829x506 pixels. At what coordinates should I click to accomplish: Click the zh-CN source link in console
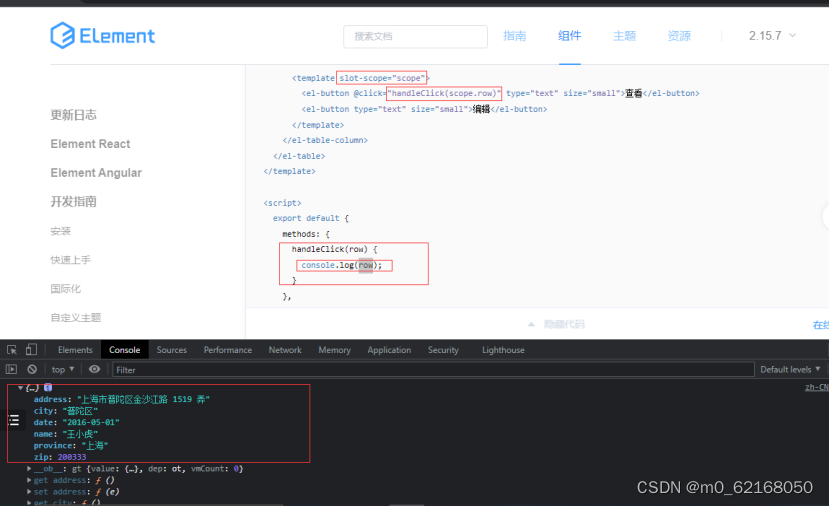click(x=817, y=387)
